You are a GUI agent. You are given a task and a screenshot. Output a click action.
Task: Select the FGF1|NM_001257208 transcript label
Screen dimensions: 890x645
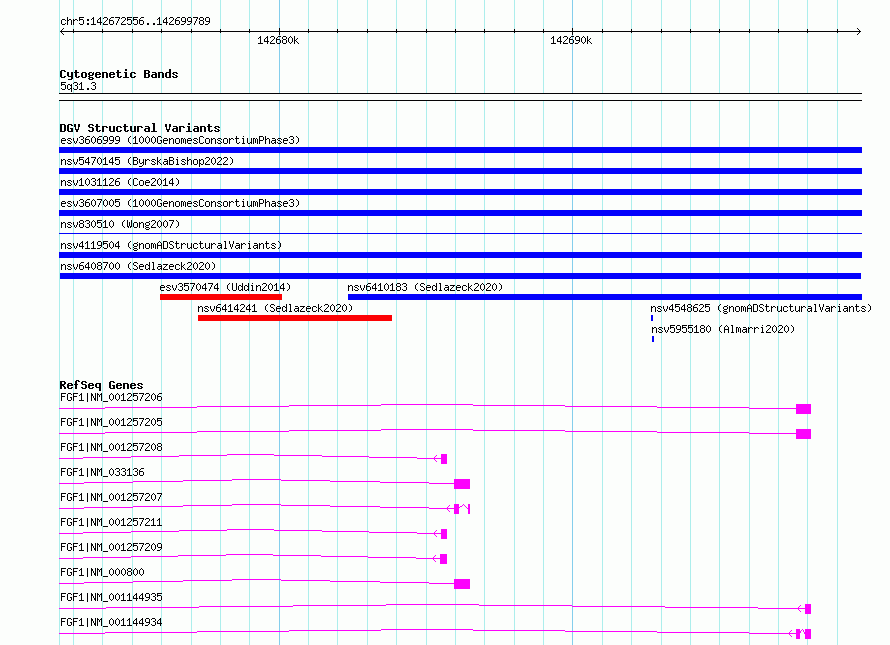click(x=111, y=447)
